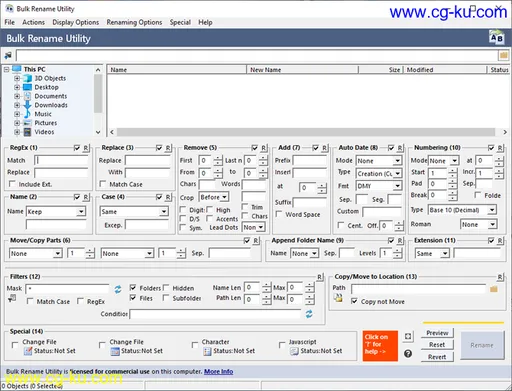512x391 pixels.
Task: Click the RegEx Match input field
Action: tap(61, 160)
